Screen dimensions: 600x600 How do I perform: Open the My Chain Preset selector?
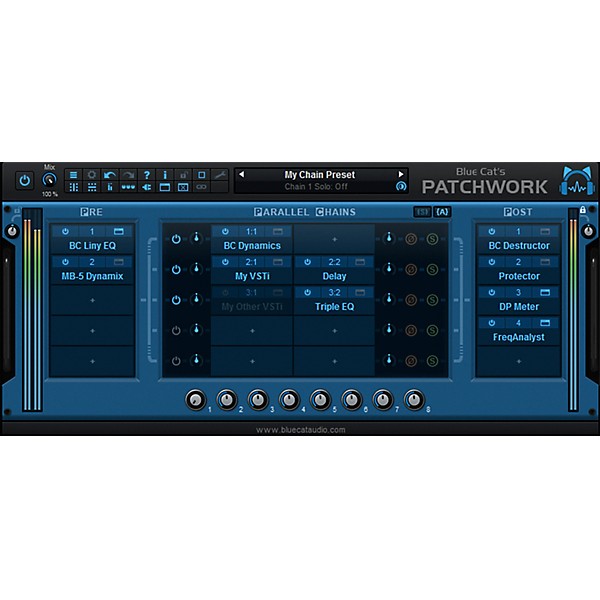point(320,174)
